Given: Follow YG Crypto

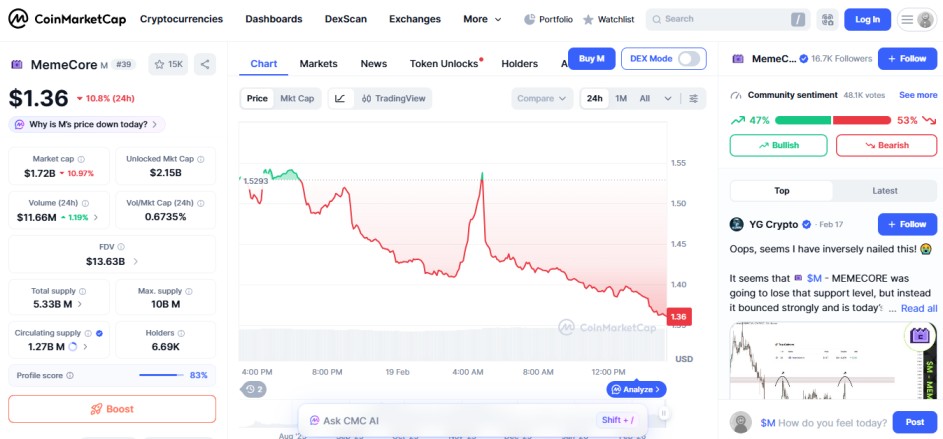Looking at the screenshot, I should tap(908, 224).
